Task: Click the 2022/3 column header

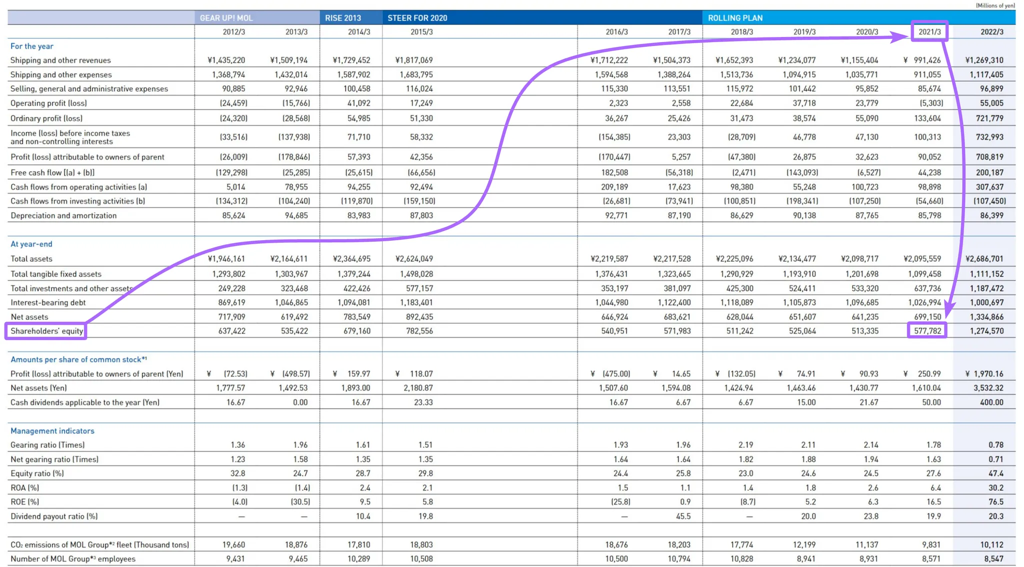Action: pos(988,32)
